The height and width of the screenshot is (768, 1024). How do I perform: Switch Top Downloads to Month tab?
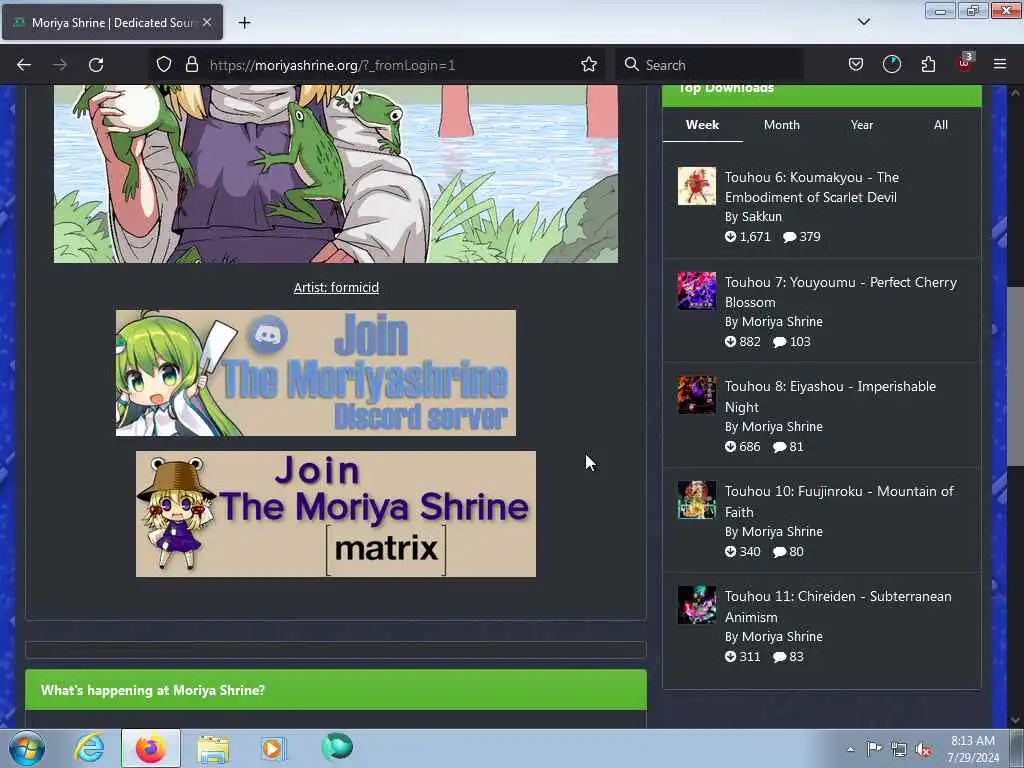[x=782, y=125]
